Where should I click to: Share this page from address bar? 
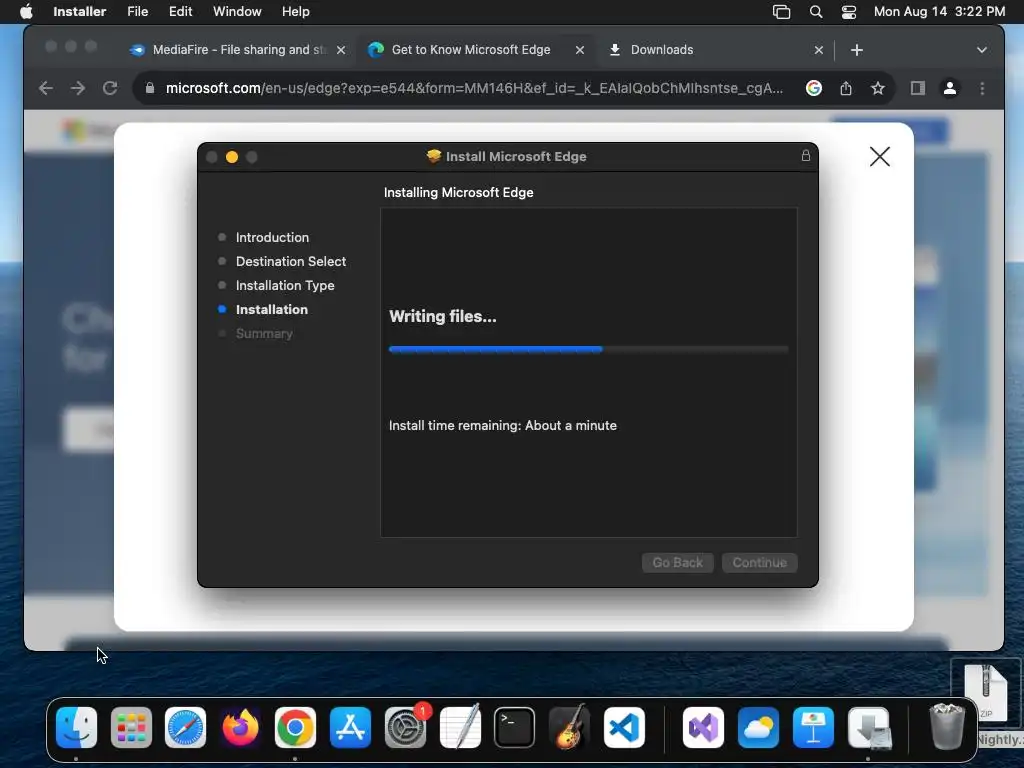(x=846, y=88)
